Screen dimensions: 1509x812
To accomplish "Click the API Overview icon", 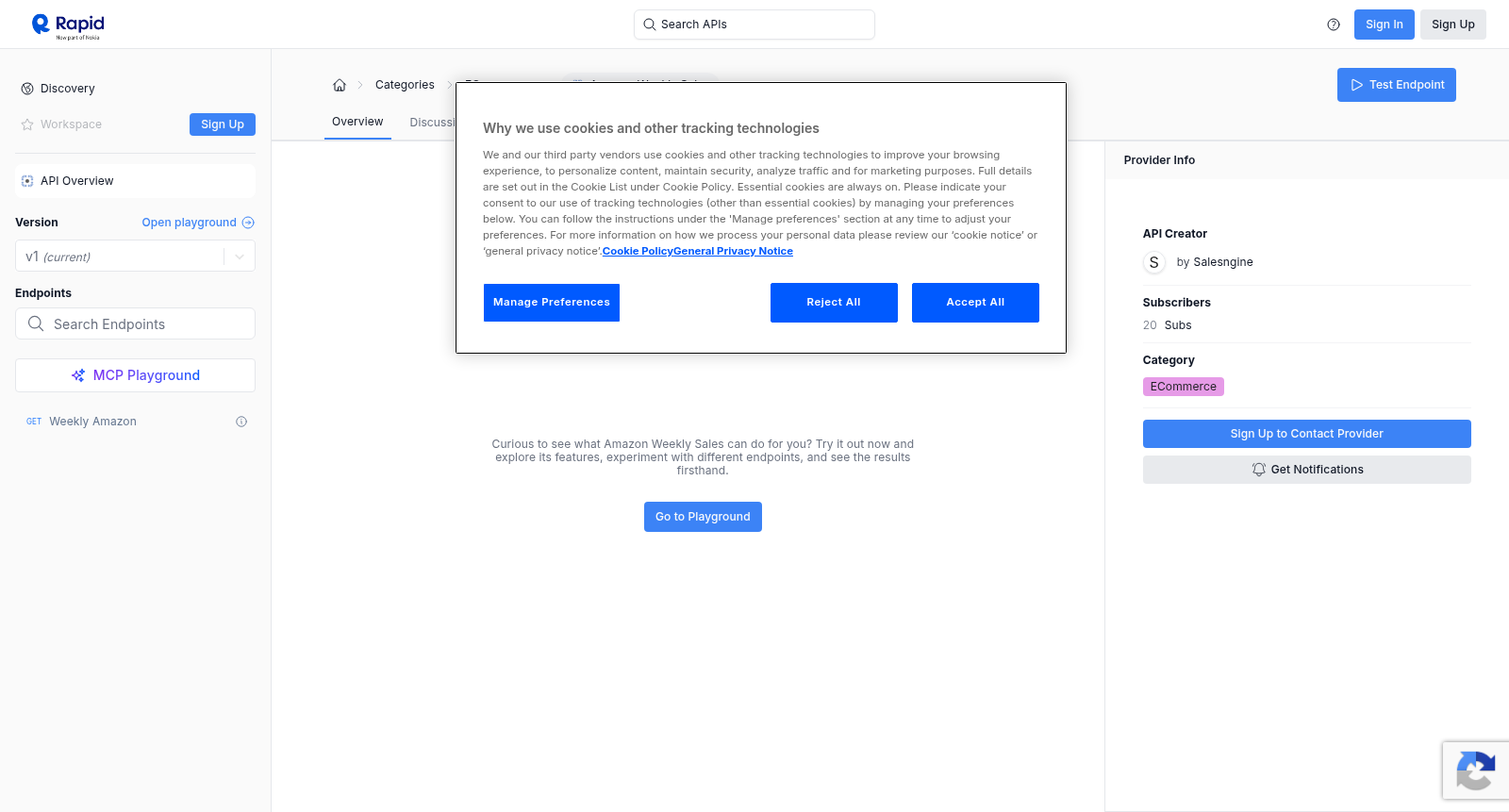I will [x=27, y=181].
